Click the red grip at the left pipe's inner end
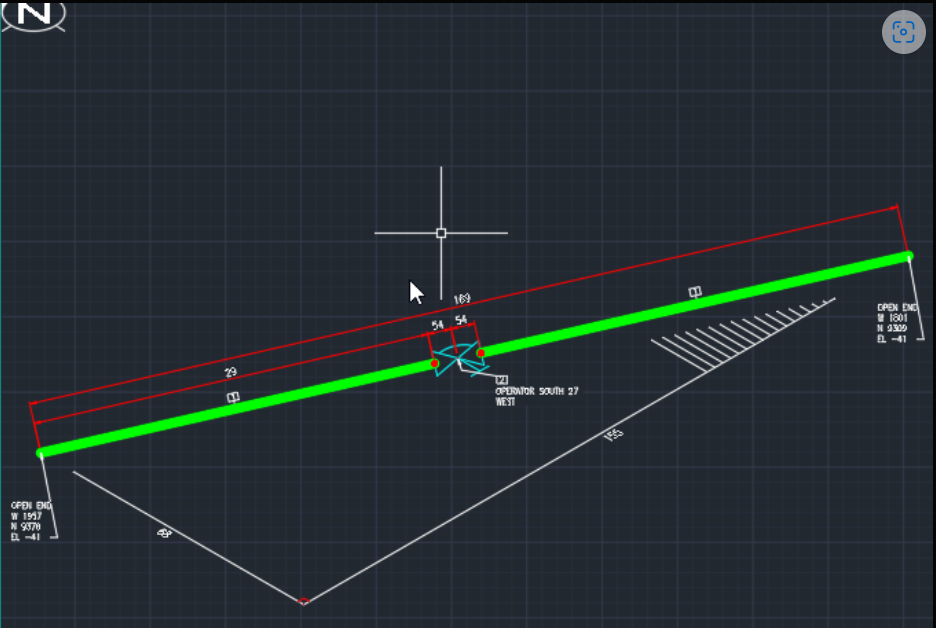Image resolution: width=936 pixels, height=628 pixels. tap(435, 364)
